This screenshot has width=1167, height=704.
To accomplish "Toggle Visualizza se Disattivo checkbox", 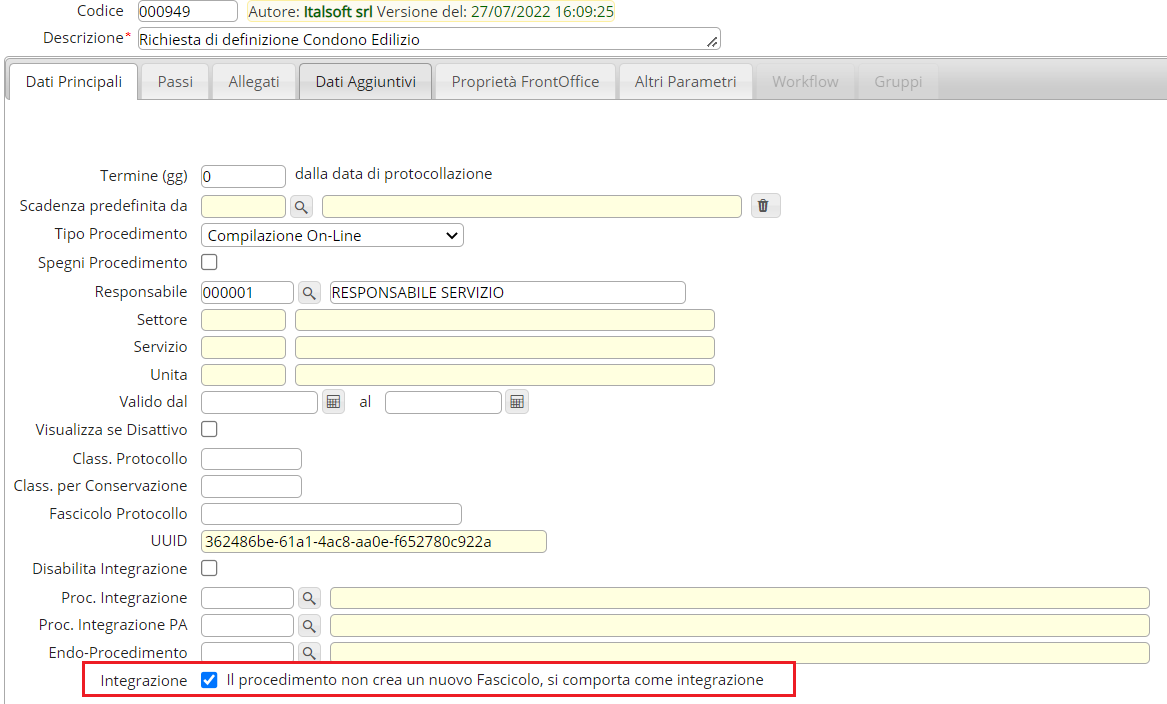I will click(x=210, y=429).
